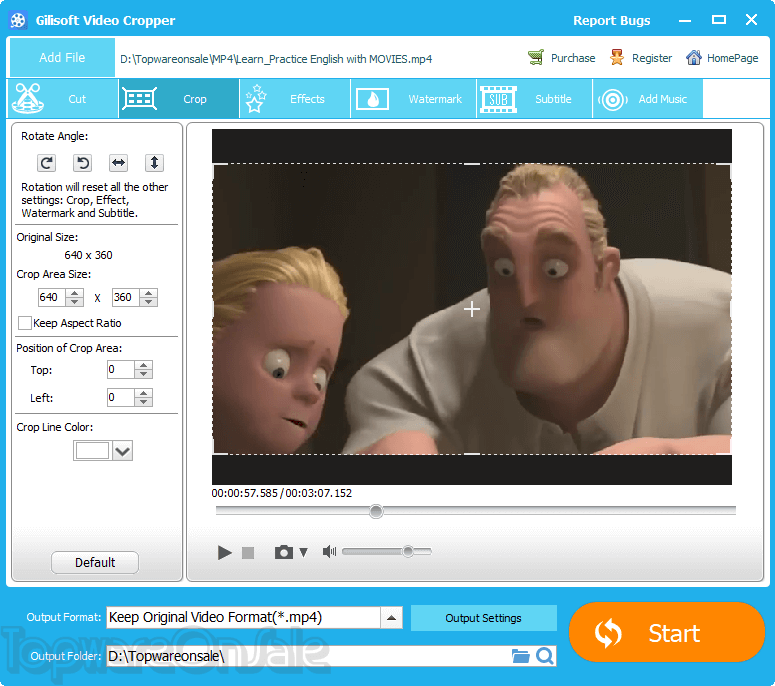This screenshot has width=775, height=686.
Task: Rotate video clockwise using rotate right icon
Action: (46, 163)
